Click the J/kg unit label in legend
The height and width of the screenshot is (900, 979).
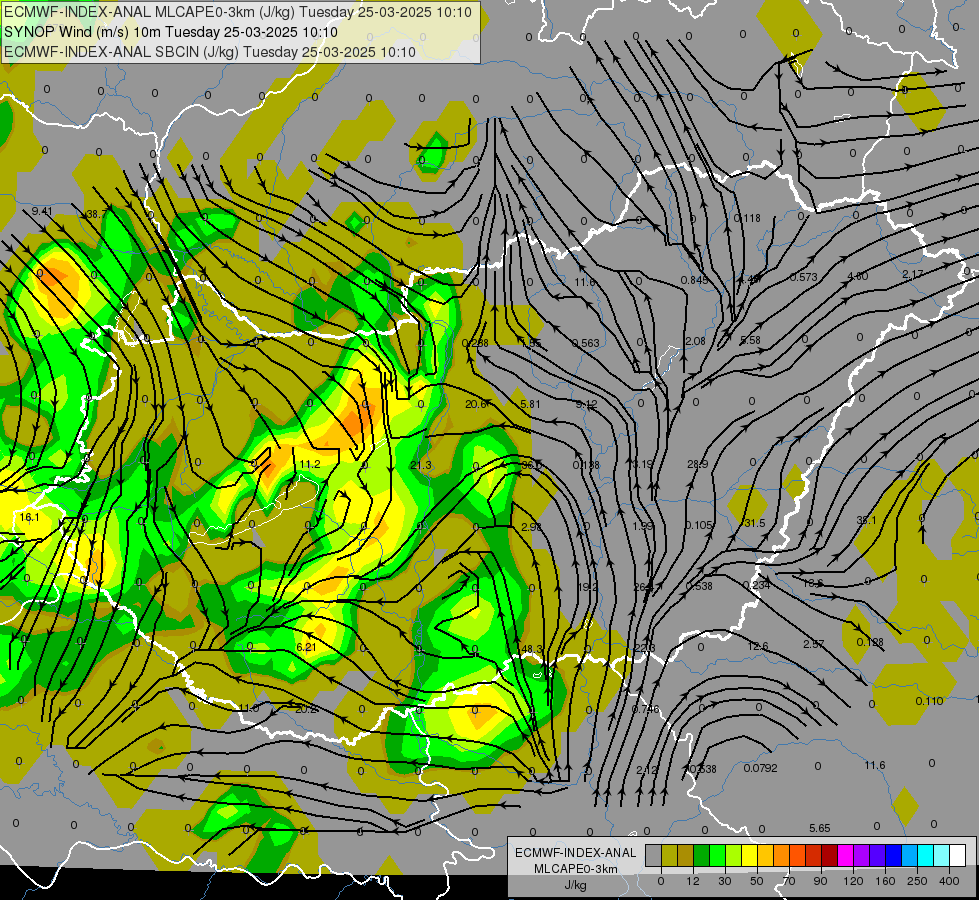click(576, 886)
